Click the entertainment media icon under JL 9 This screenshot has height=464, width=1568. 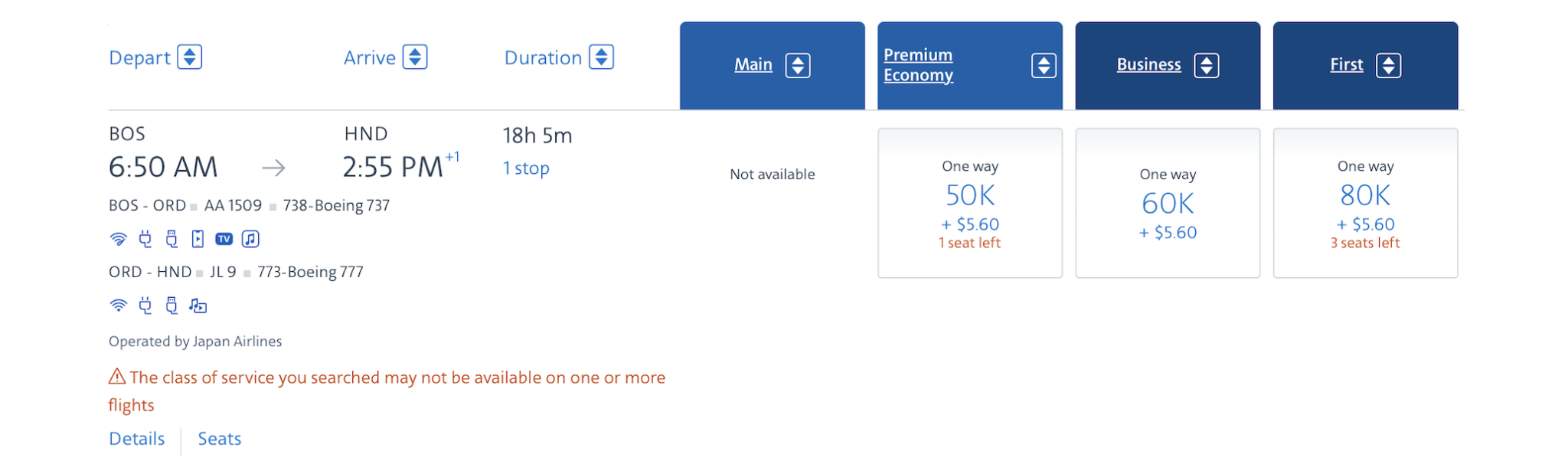coord(198,306)
